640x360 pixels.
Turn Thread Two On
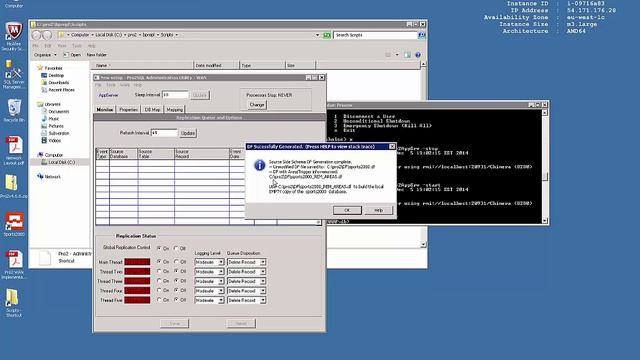pyautogui.click(x=159, y=271)
